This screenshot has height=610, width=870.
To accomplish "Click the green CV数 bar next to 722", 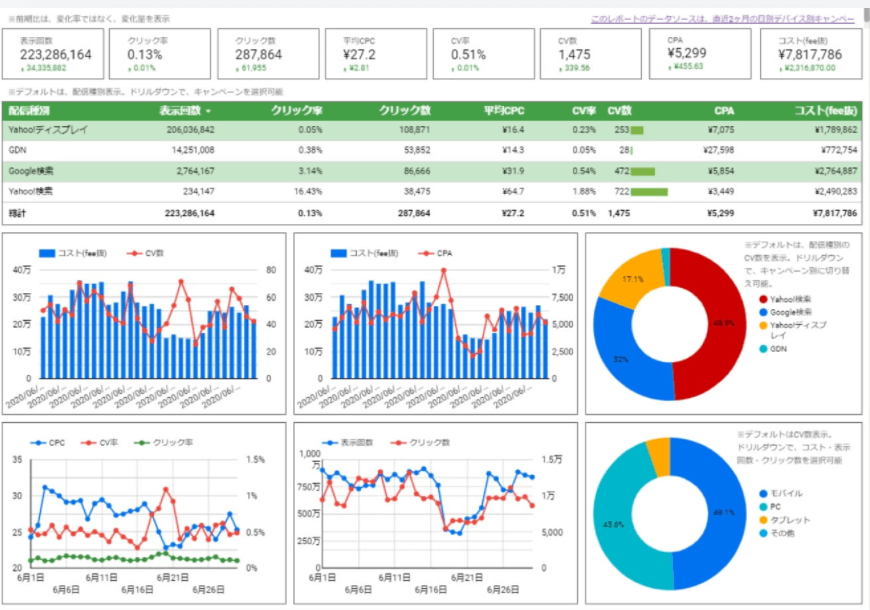I will click(649, 192).
